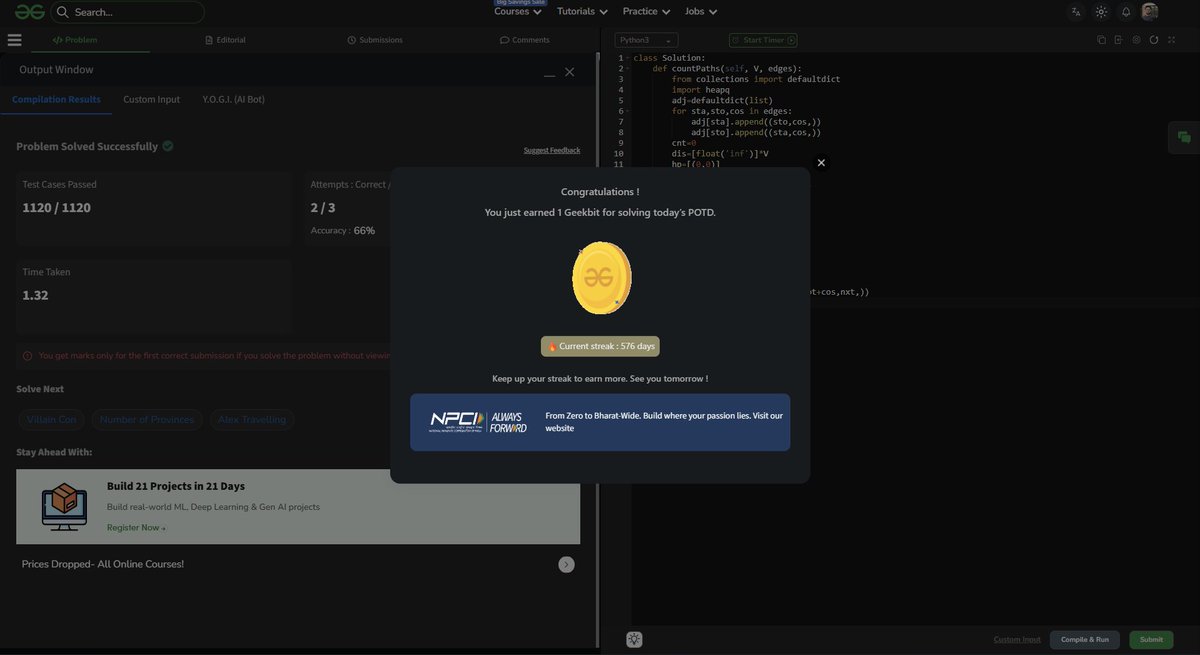Click the Big Savings Sale badge
The width and height of the screenshot is (1200, 655).
[520, 2]
